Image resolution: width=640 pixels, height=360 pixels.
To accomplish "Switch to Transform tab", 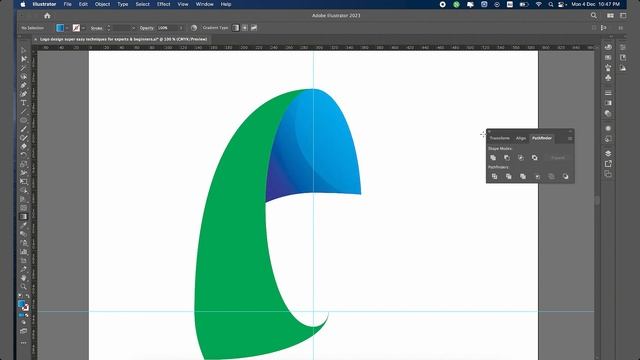I will (x=500, y=138).
